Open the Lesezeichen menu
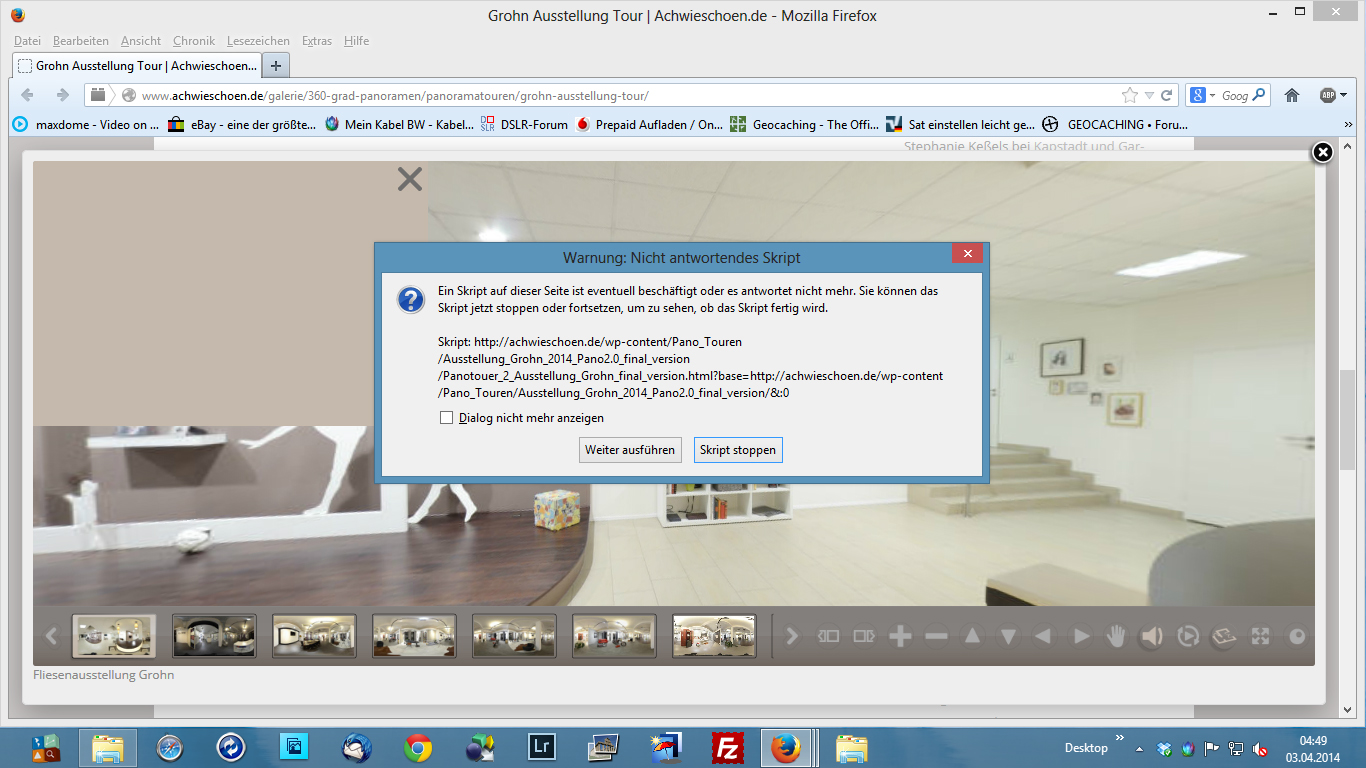 point(258,41)
